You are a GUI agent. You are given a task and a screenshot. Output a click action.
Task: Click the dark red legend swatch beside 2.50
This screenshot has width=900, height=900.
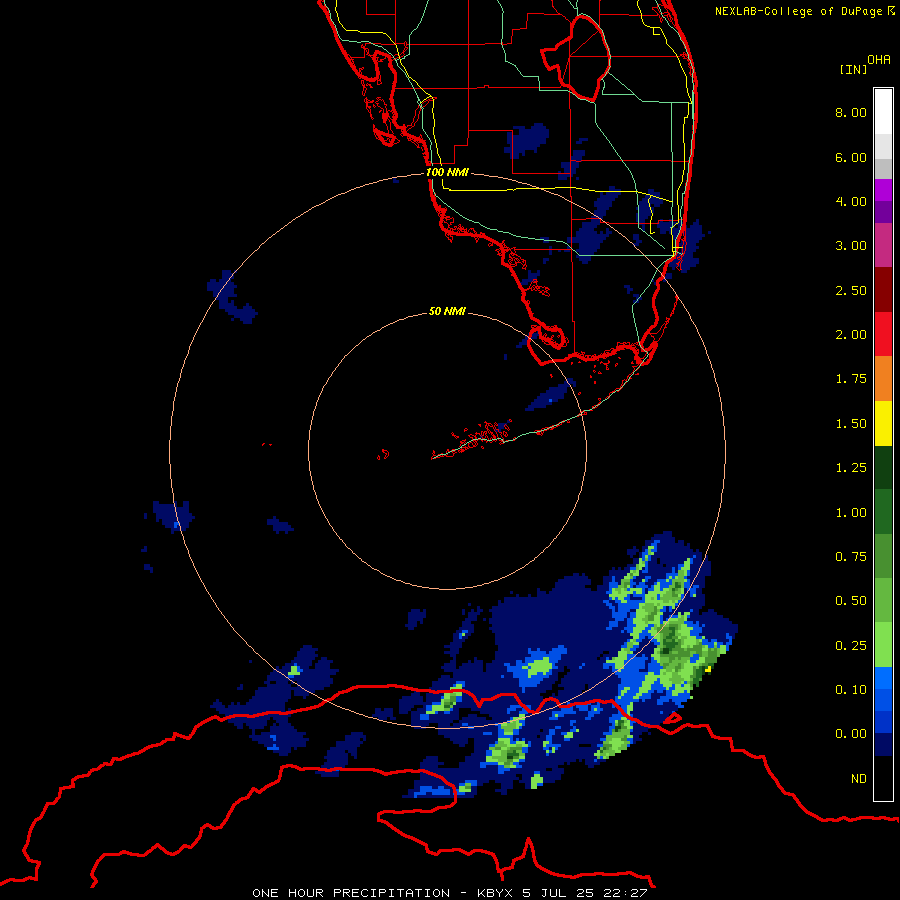click(883, 290)
